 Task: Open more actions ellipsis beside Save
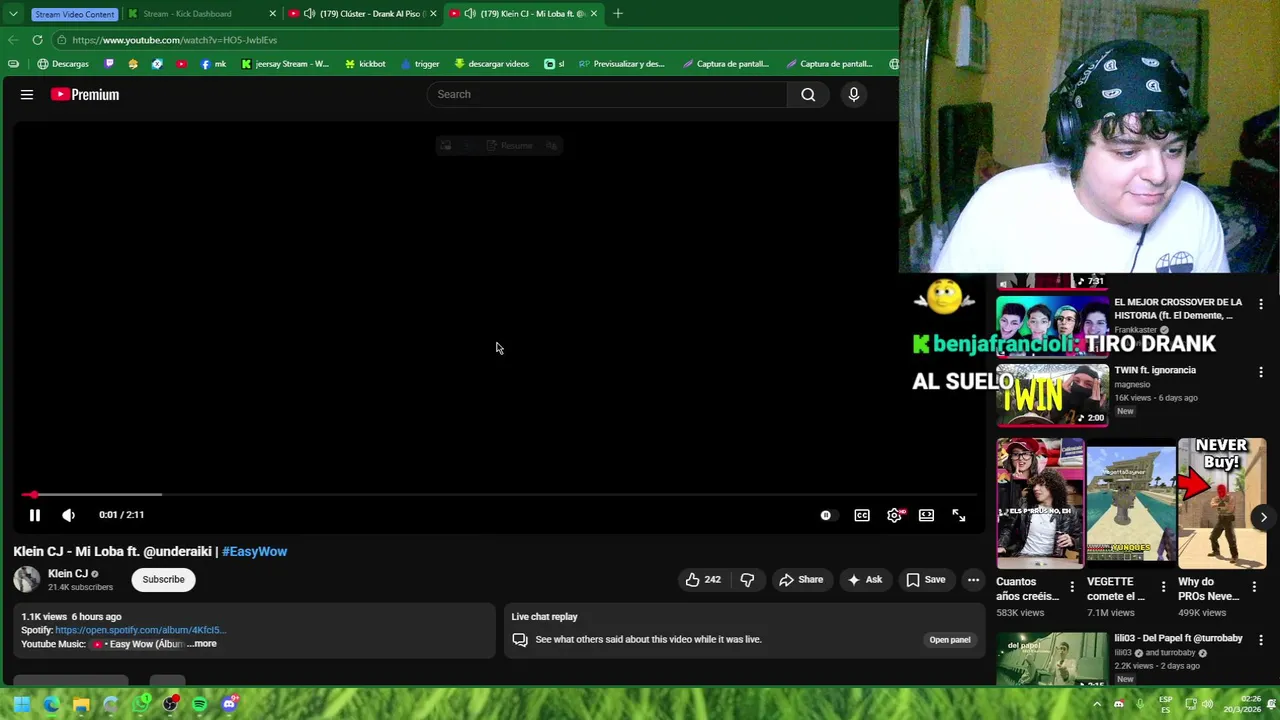click(x=973, y=579)
